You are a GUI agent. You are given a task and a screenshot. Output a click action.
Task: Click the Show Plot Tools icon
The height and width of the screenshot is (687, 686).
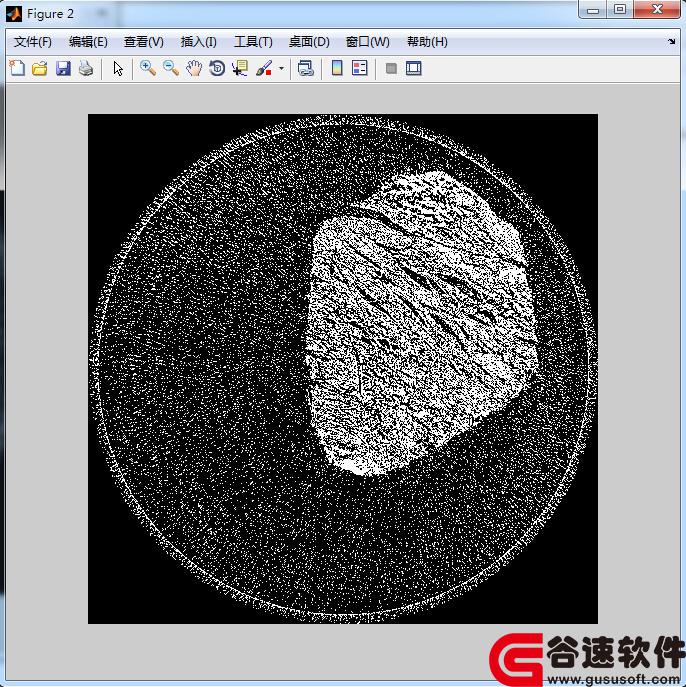click(414, 68)
